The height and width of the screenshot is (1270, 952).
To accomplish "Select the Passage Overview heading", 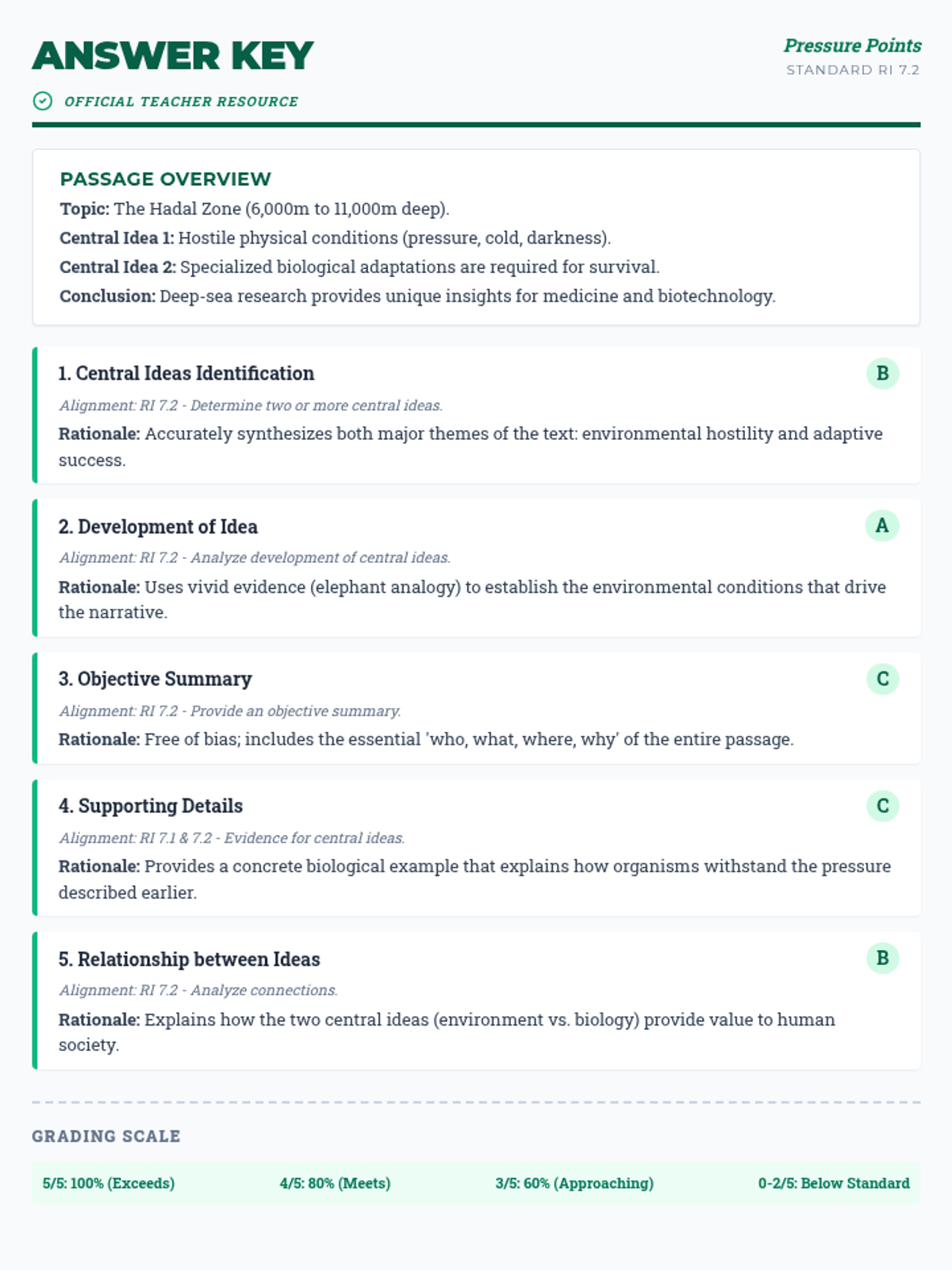I will coord(166,179).
